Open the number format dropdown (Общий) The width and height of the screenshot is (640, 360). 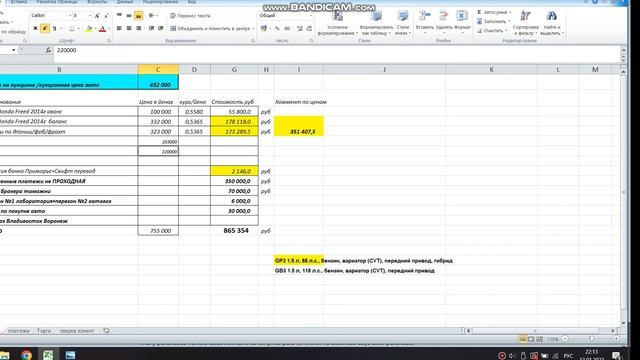(311, 16)
